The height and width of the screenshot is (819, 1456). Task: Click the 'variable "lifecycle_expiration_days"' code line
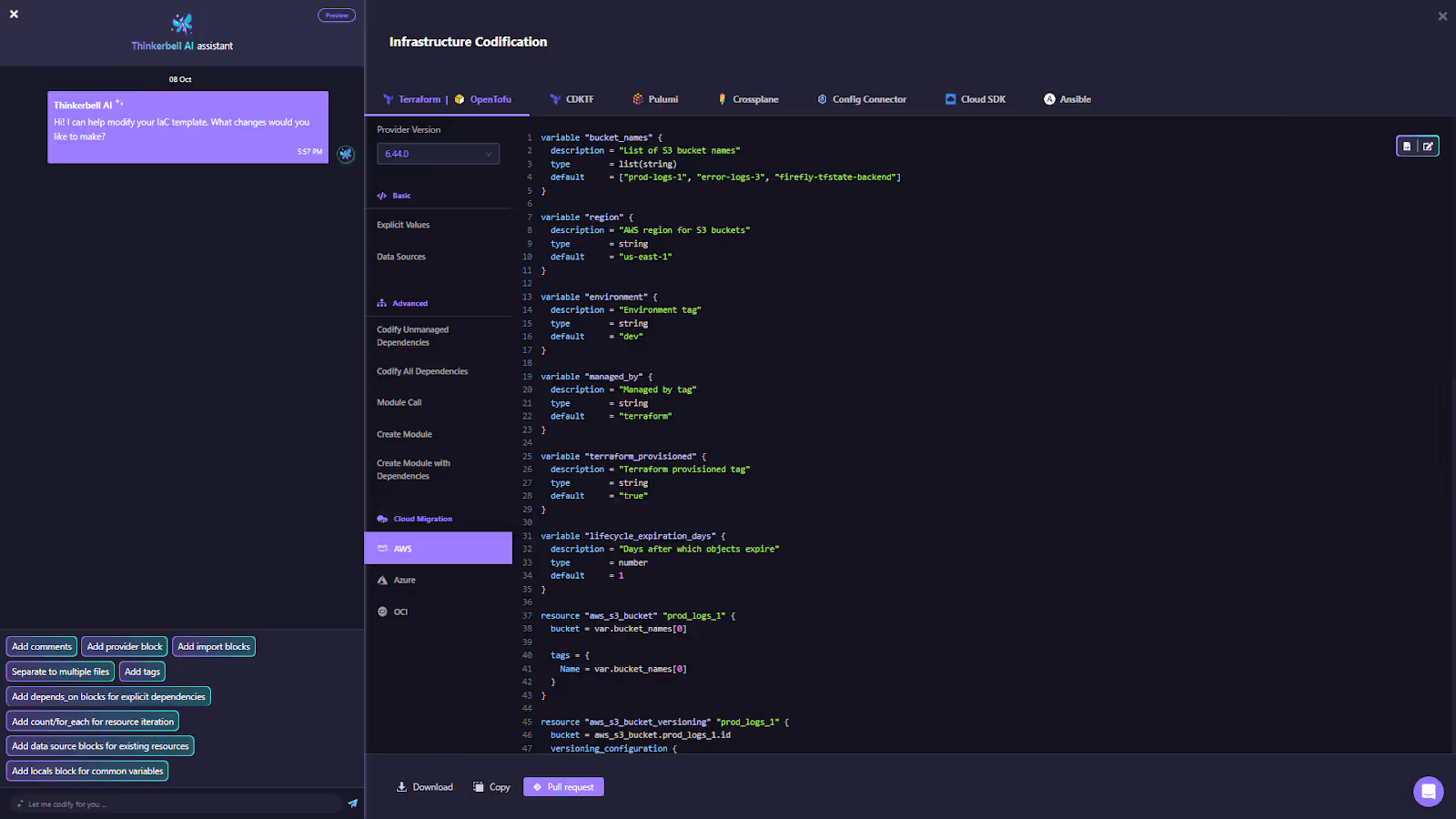633,536
